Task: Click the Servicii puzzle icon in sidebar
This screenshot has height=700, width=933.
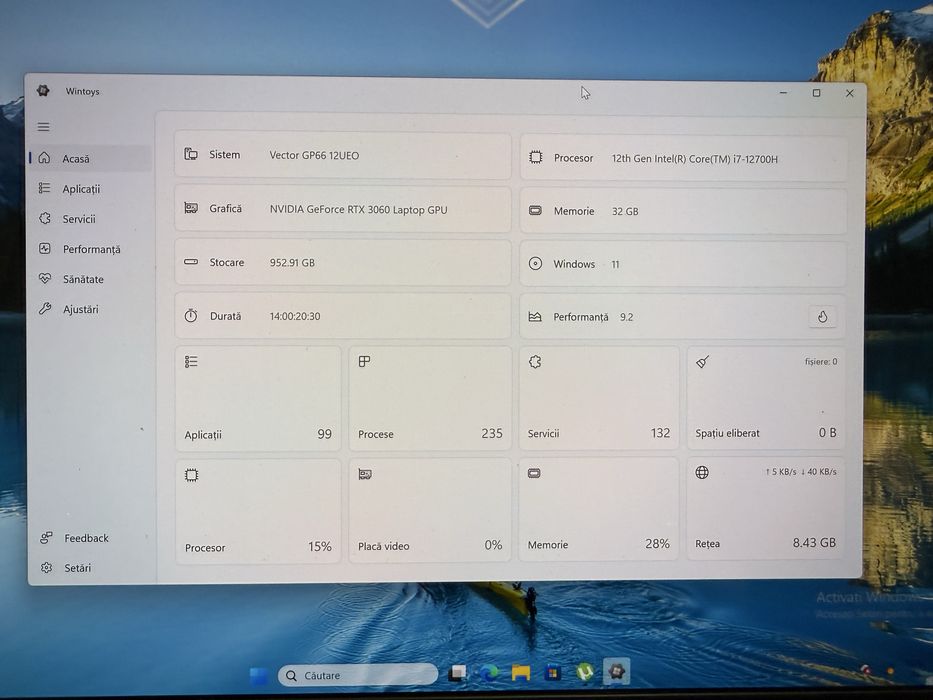Action: pos(45,218)
